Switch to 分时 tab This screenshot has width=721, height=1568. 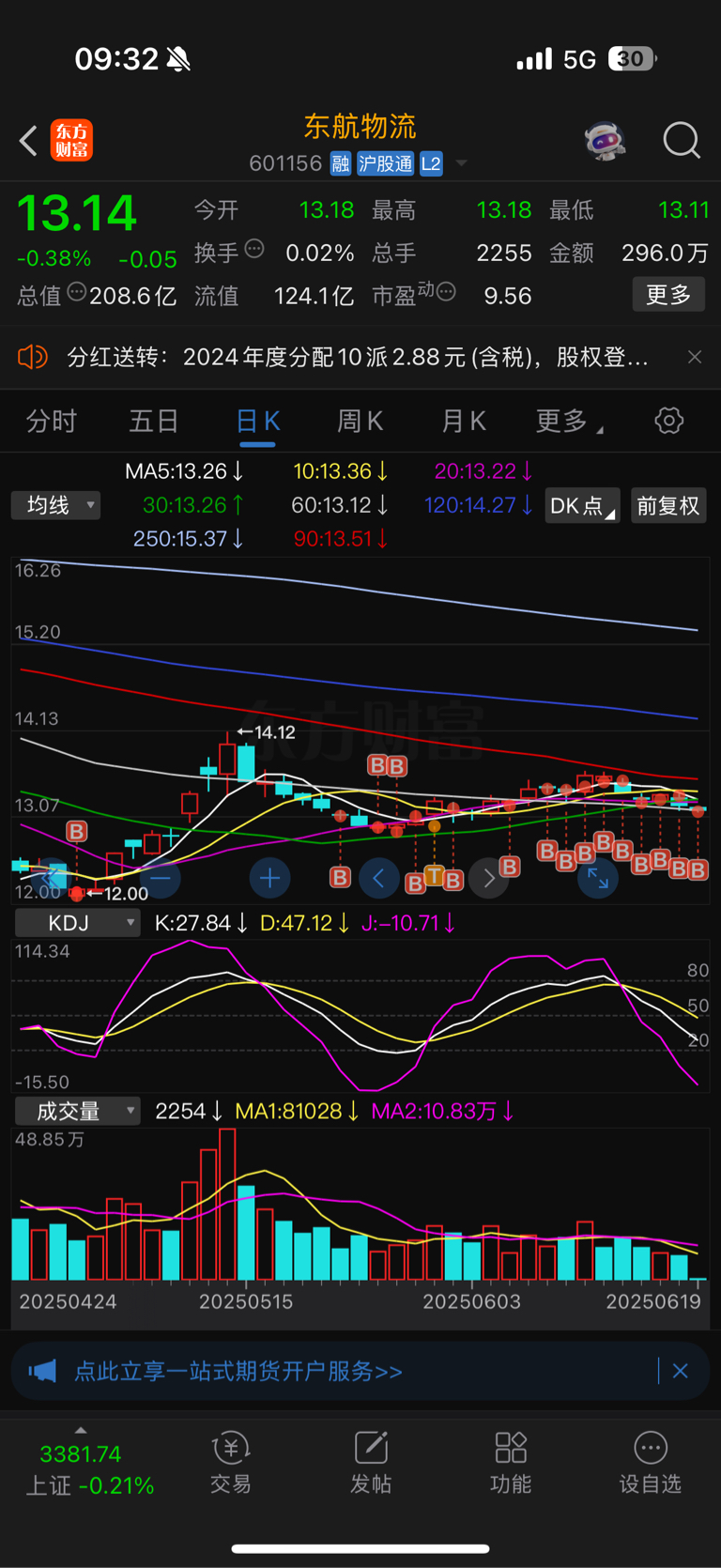click(51, 421)
